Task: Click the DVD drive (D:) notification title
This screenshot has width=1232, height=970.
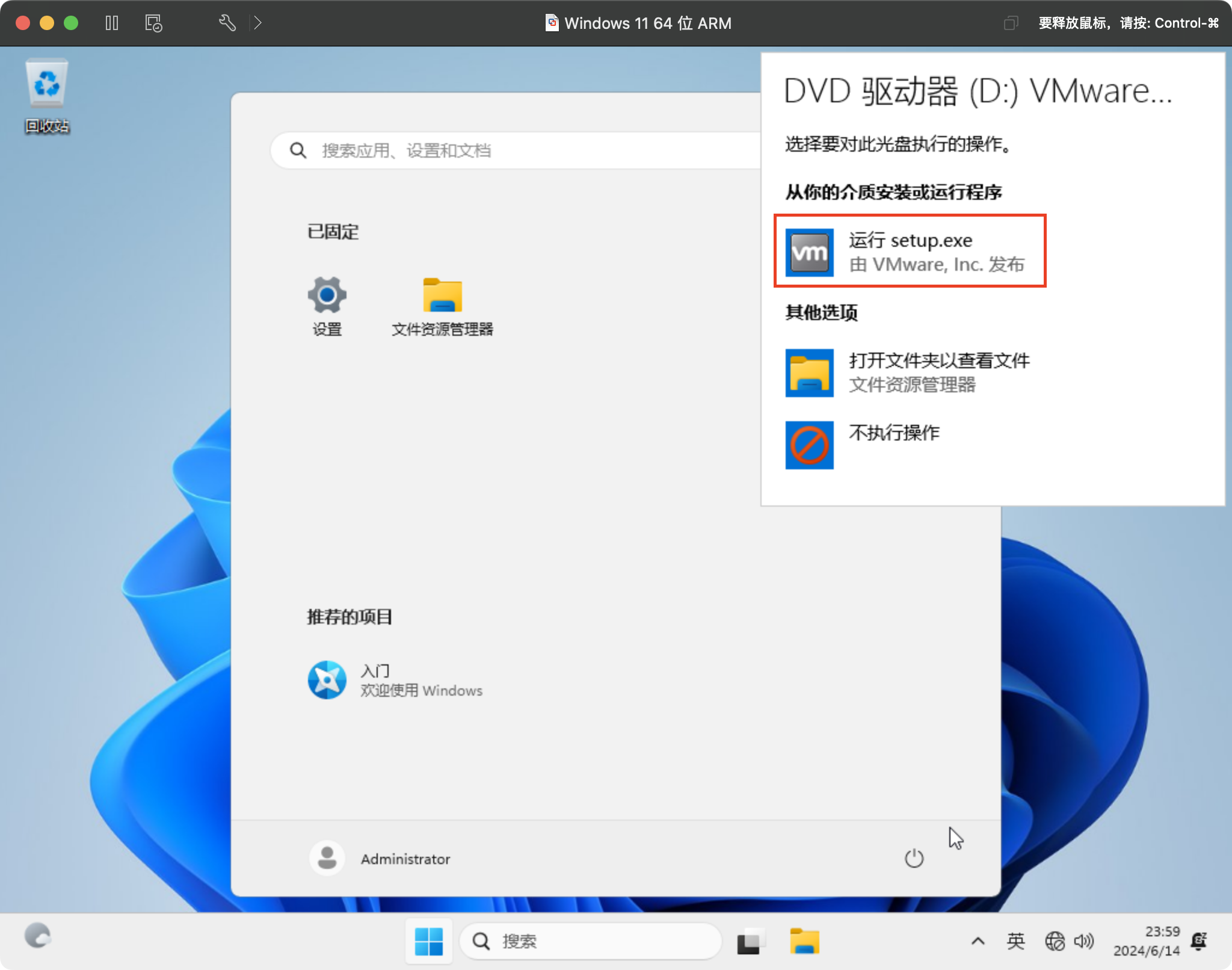Action: click(978, 91)
